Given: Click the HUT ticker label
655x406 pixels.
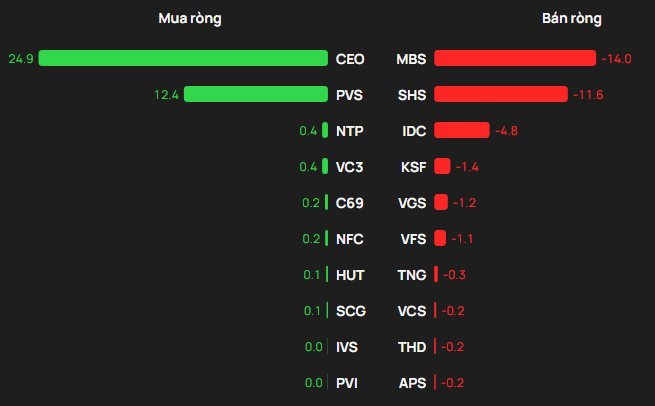Looking at the screenshot, I should pyautogui.click(x=350, y=275).
